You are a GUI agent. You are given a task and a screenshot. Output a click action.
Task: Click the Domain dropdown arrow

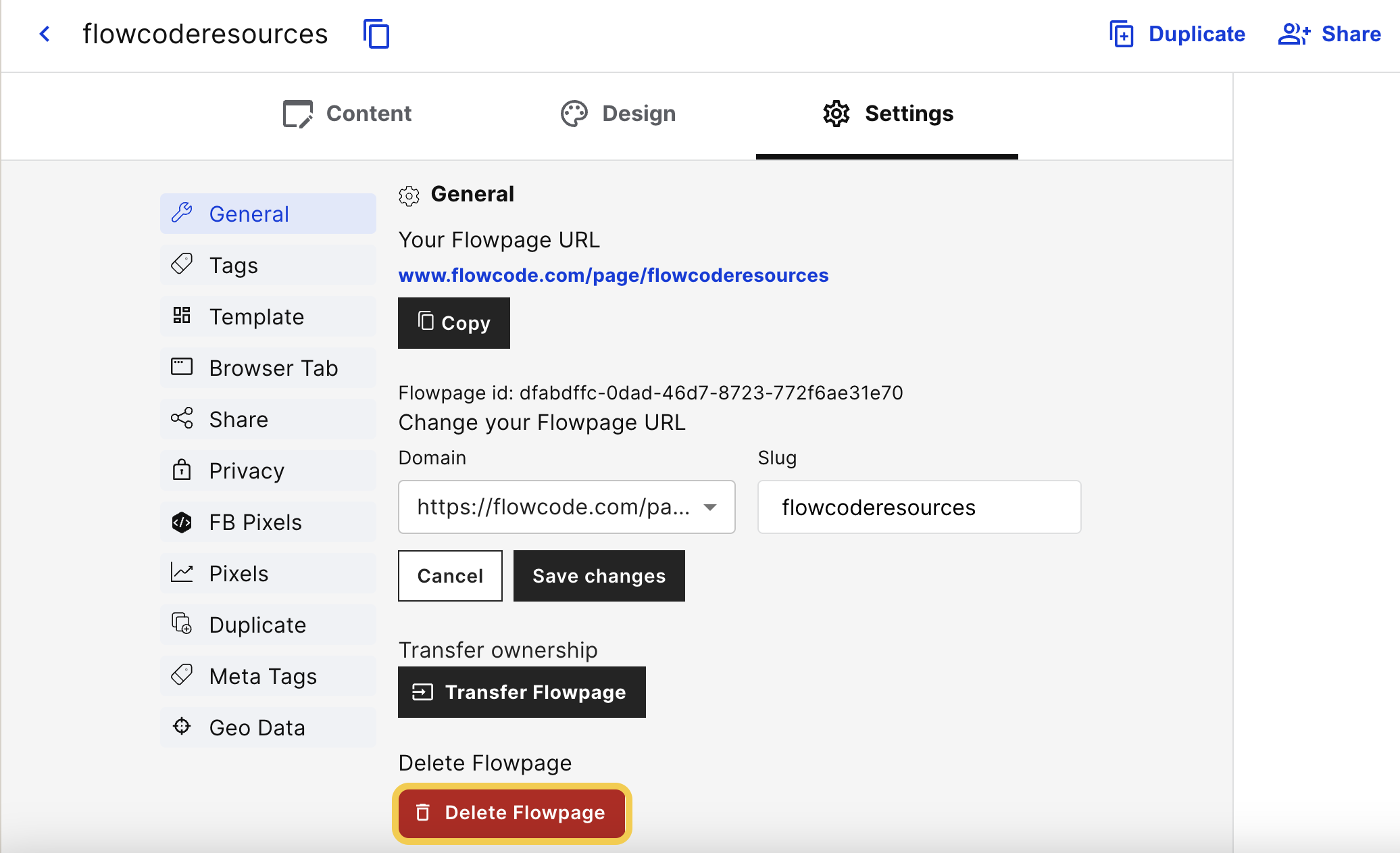[709, 507]
